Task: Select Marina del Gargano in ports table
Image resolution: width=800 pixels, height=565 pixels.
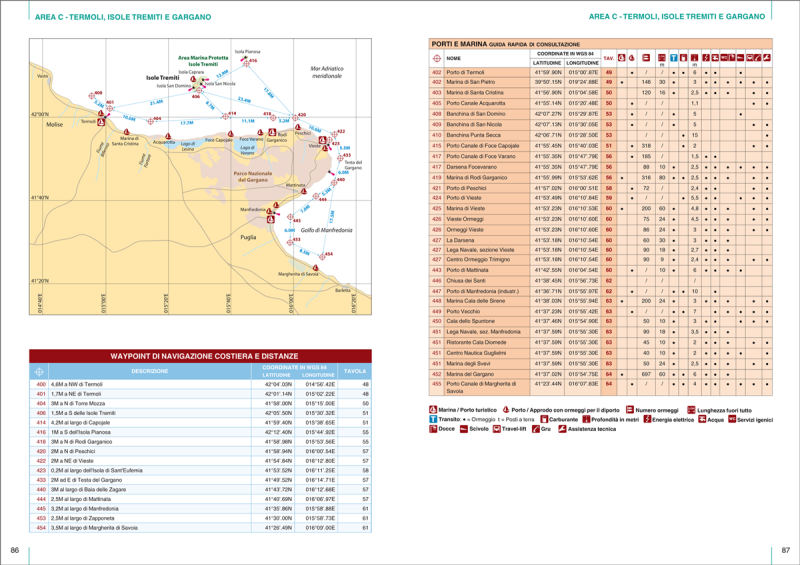Action: coord(470,373)
